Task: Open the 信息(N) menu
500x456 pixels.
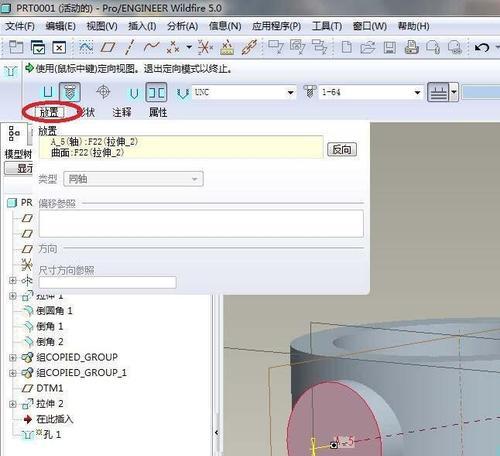Action: [225, 26]
